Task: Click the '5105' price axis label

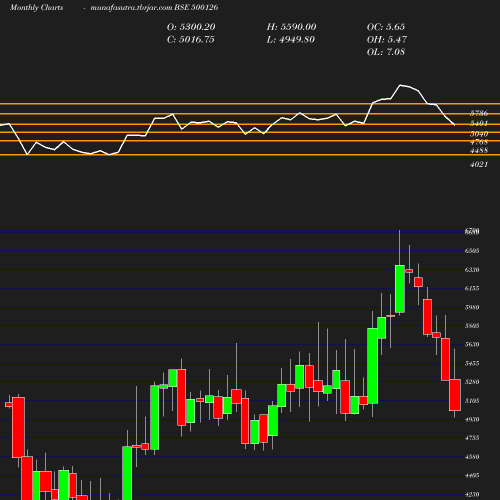Action: tap(472, 401)
